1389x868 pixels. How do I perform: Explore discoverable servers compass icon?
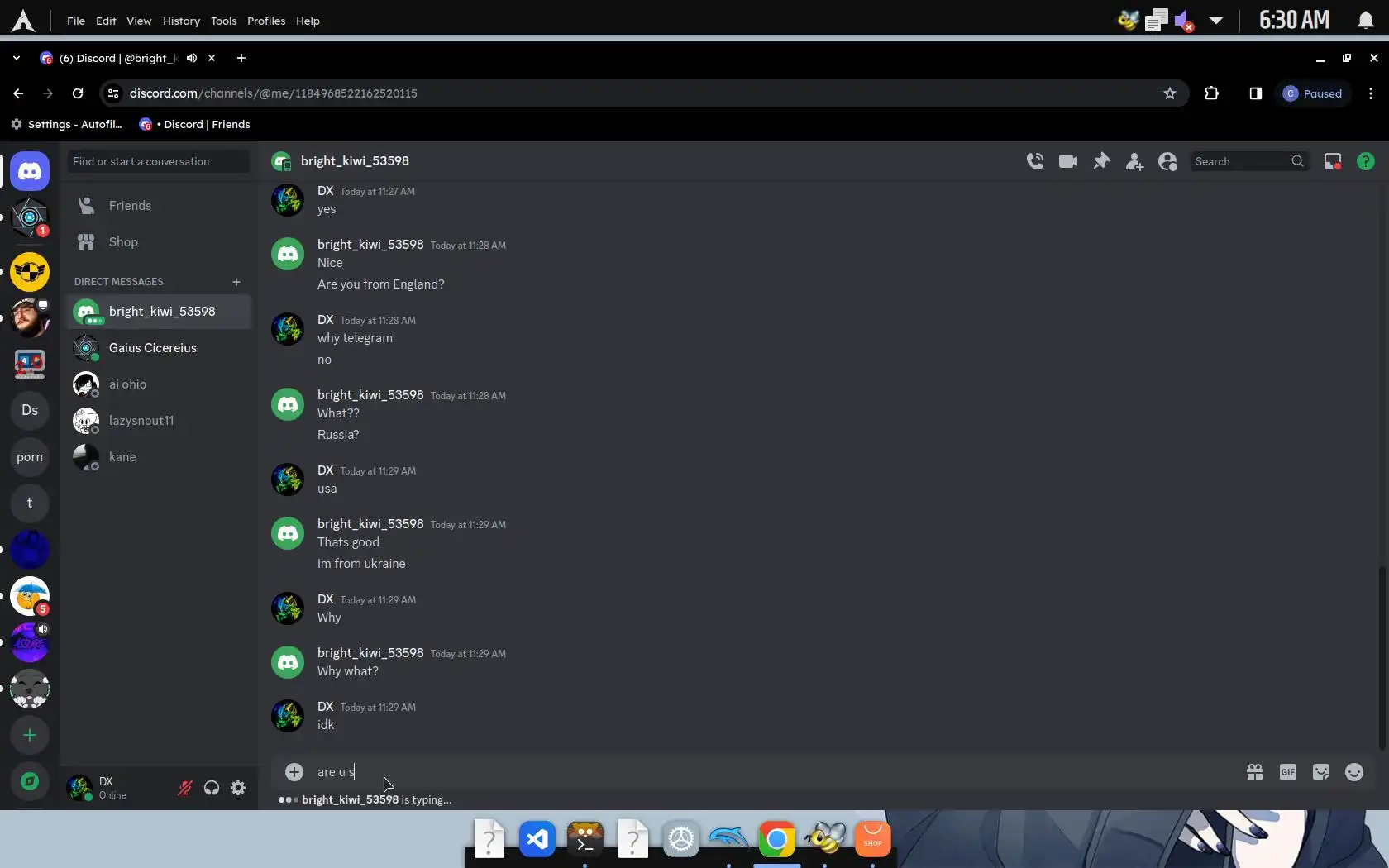coord(30,781)
